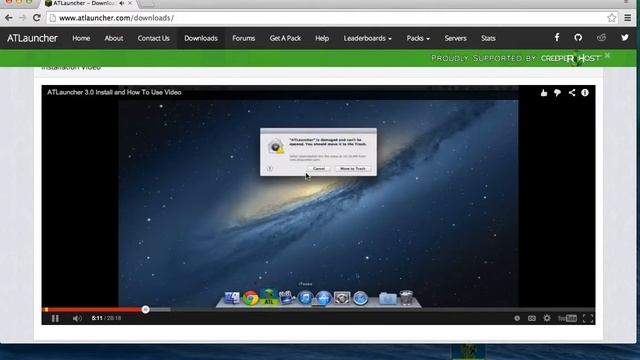Mute the tab via the speaker icon

[x=122, y=3]
